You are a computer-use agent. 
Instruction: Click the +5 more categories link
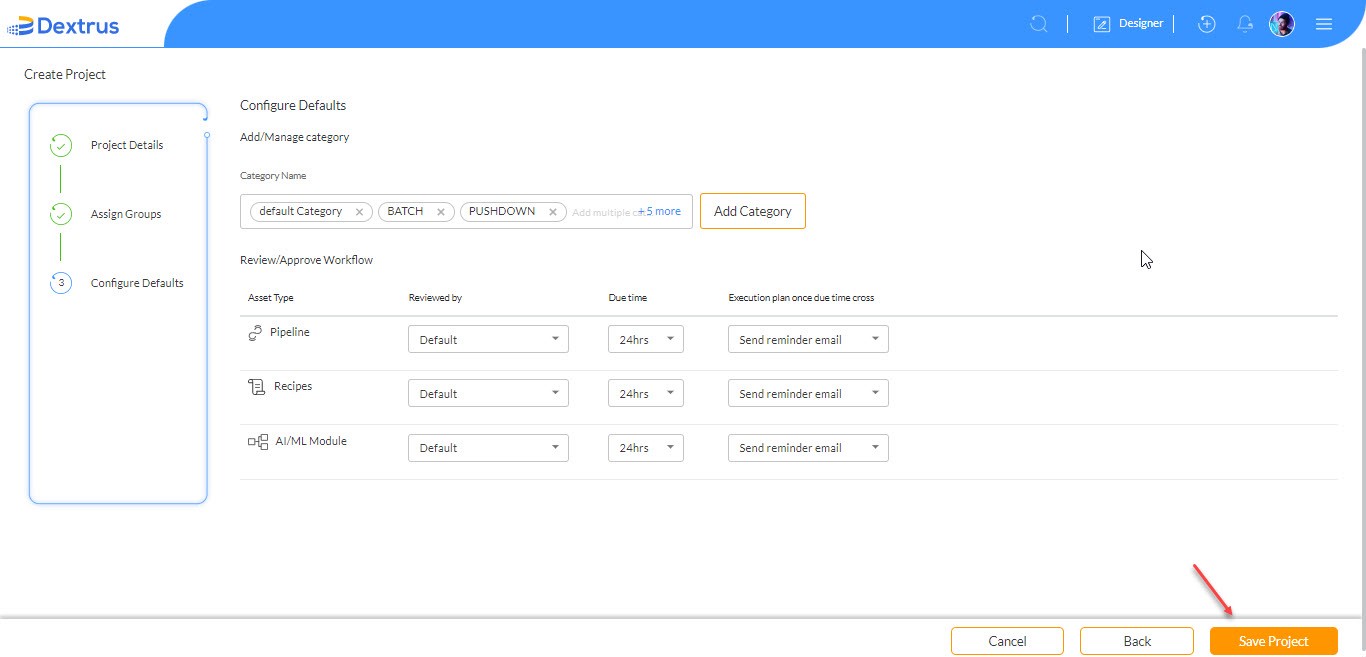pyautogui.click(x=660, y=211)
